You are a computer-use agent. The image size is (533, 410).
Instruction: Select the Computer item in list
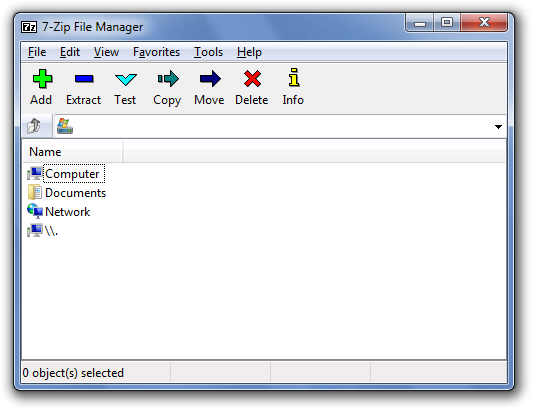72,174
